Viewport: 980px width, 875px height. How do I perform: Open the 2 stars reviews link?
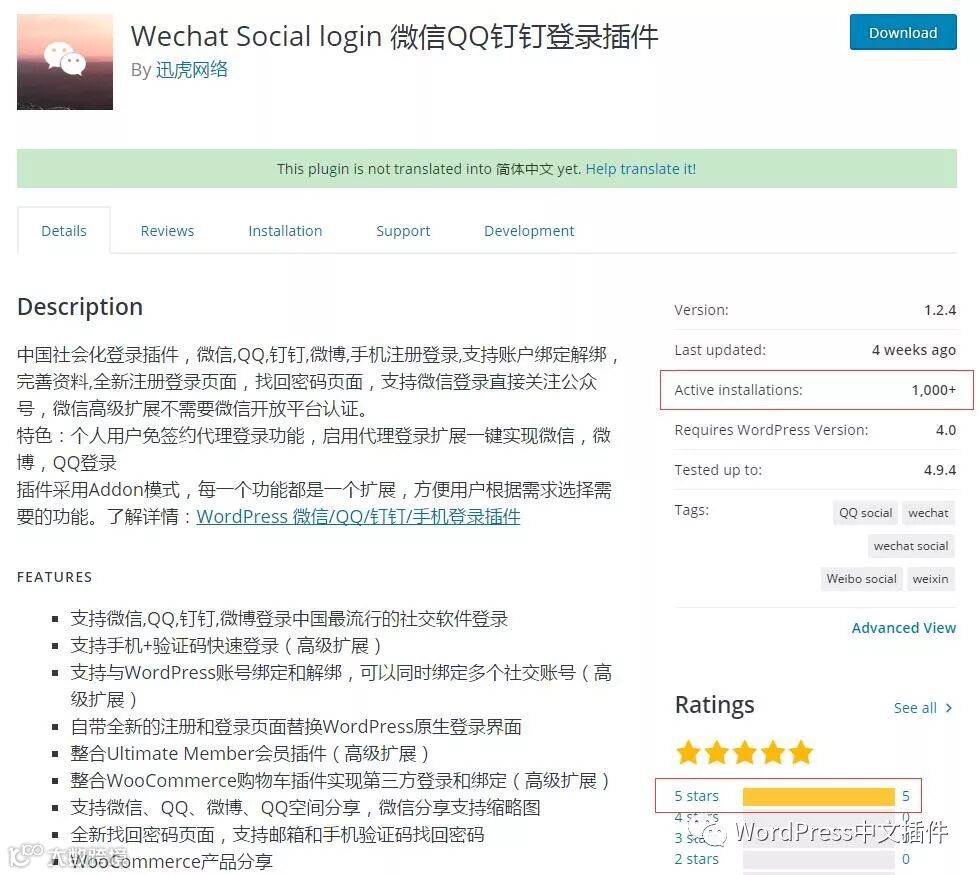[696, 859]
